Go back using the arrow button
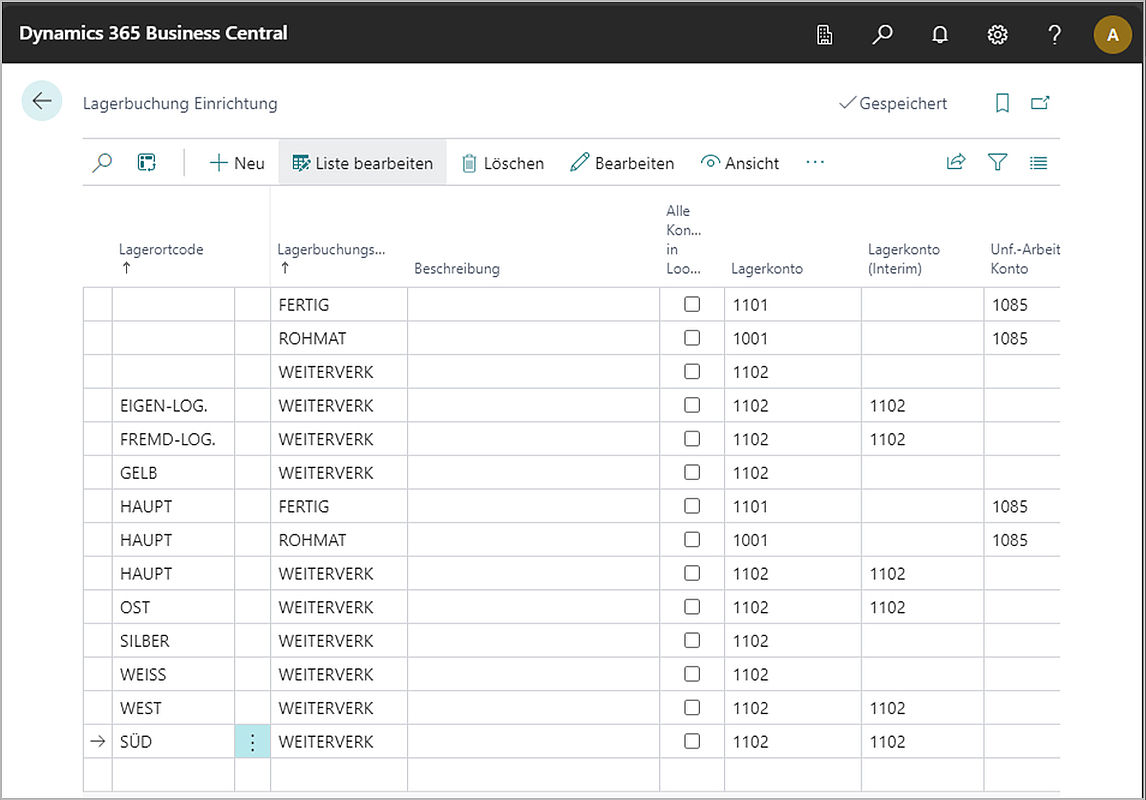This screenshot has height=800, width=1146. pyautogui.click(x=42, y=101)
